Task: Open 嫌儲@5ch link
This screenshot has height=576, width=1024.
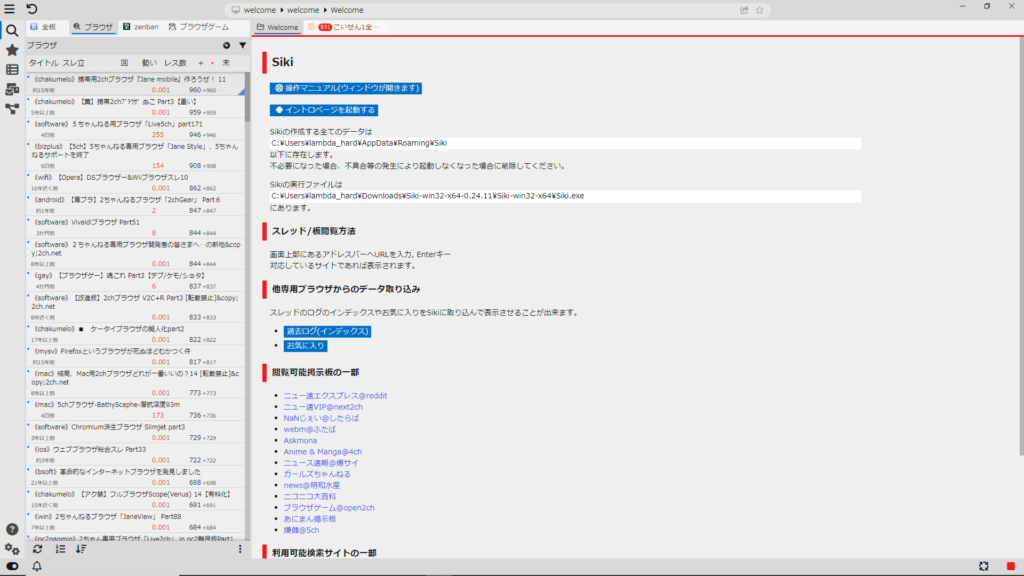Action: coord(301,530)
